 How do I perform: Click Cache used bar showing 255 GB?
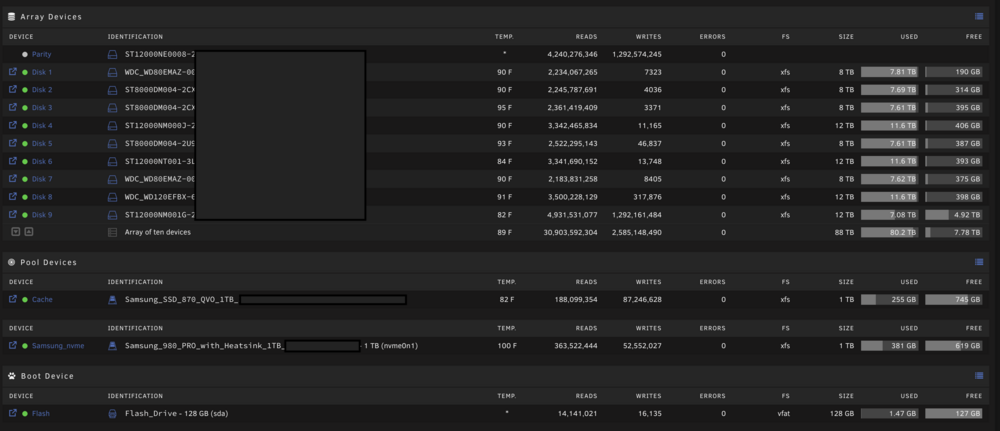pyautogui.click(x=890, y=300)
